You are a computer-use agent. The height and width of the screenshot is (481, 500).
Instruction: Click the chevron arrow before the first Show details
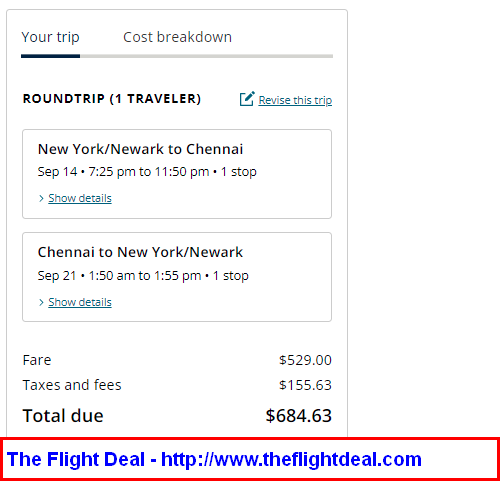click(41, 198)
